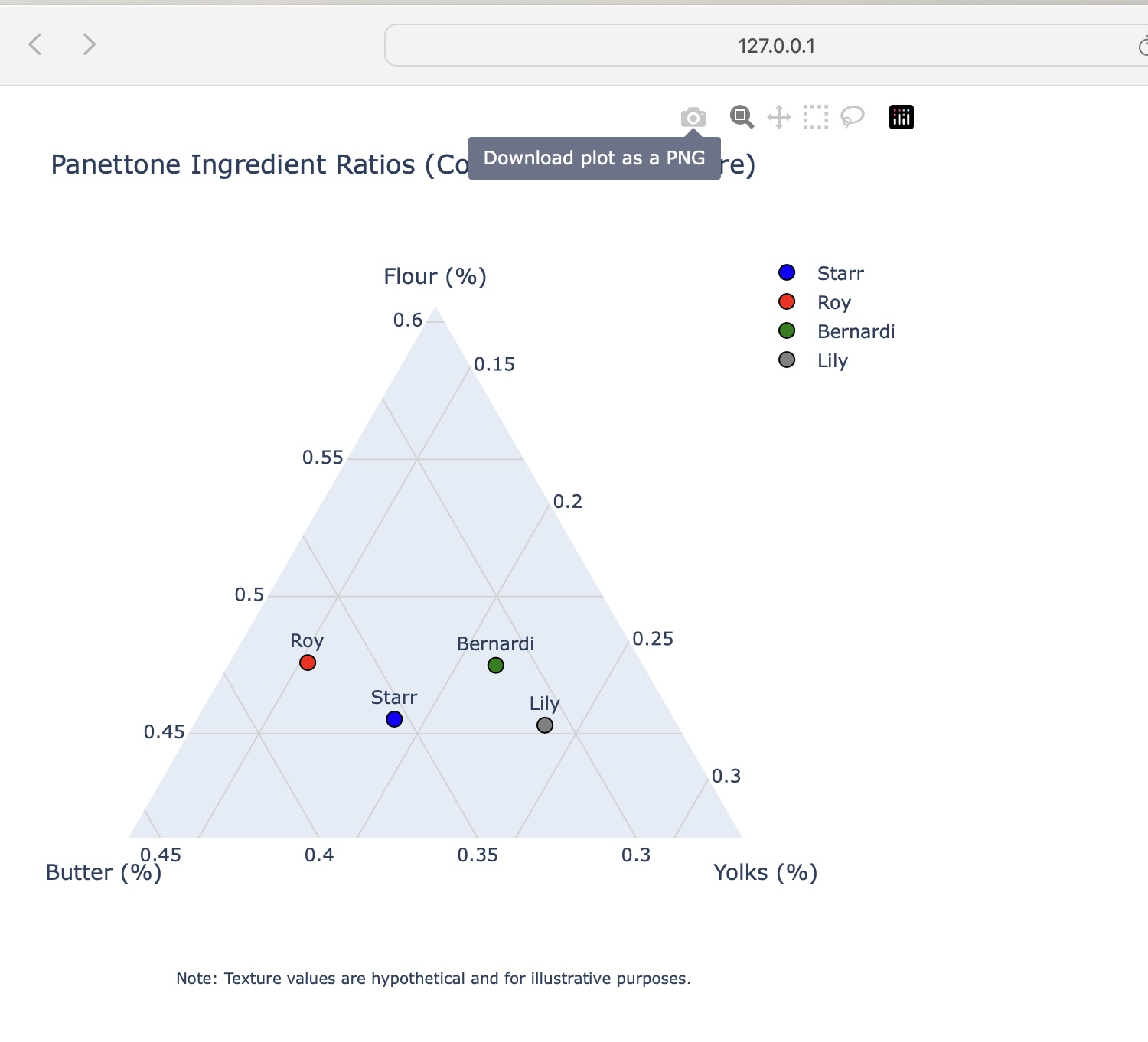Hide the Roy trace via legend label

[833, 302]
